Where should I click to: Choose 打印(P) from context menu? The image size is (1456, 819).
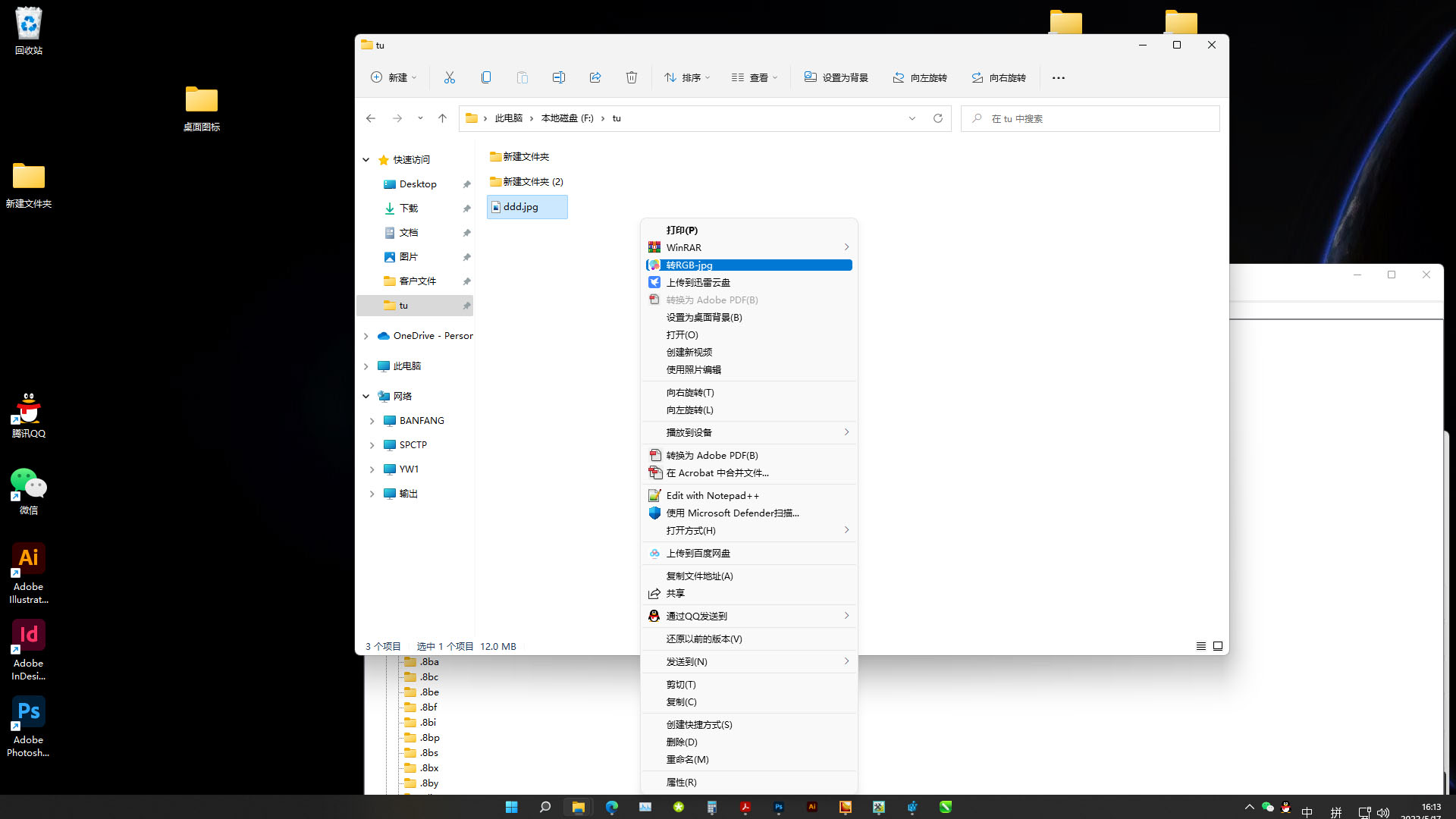pos(749,231)
